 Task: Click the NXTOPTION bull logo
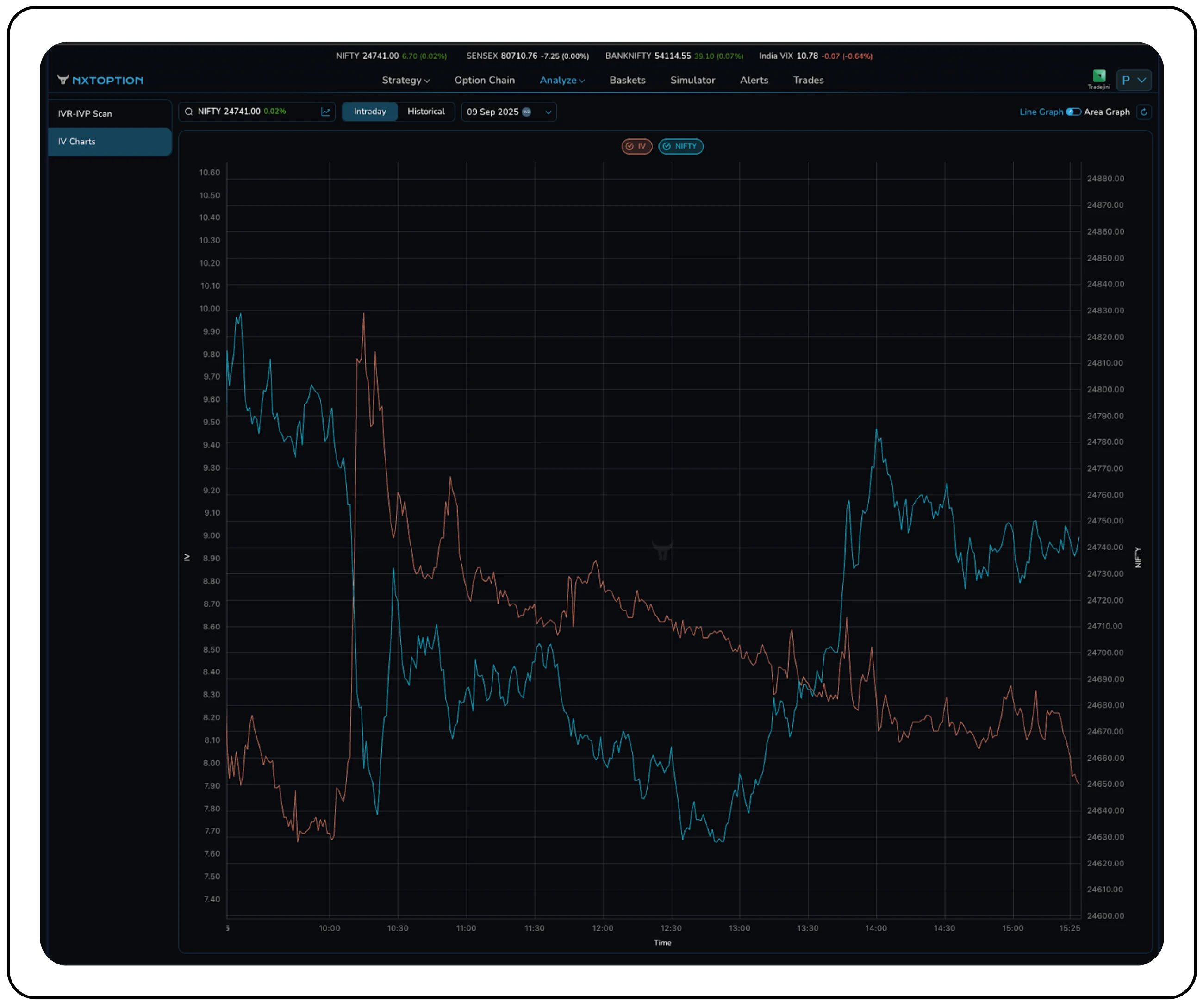click(x=63, y=80)
